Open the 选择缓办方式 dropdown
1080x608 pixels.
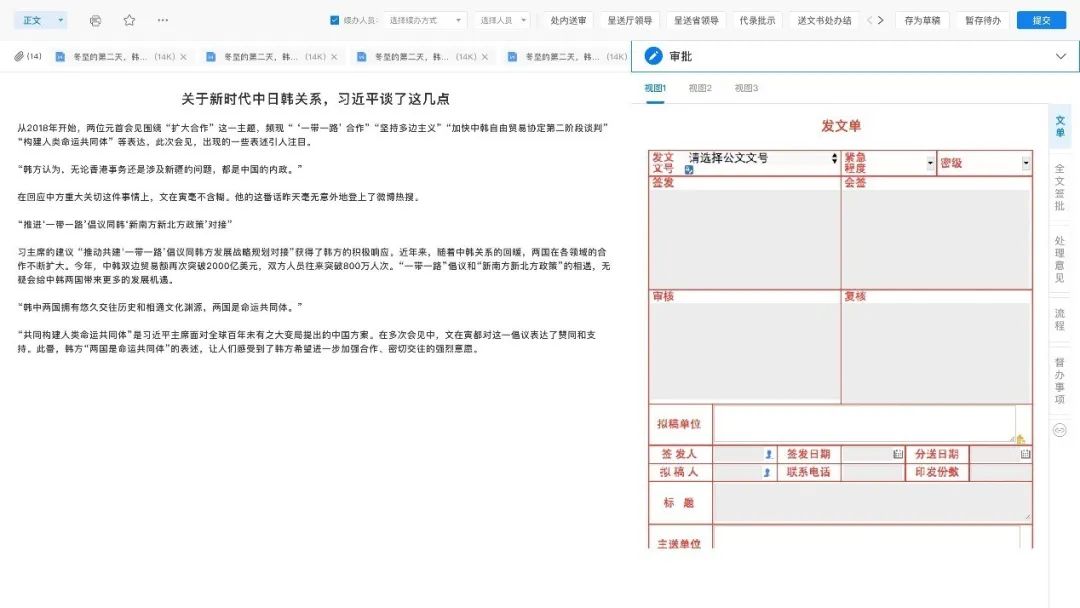[x=425, y=21]
